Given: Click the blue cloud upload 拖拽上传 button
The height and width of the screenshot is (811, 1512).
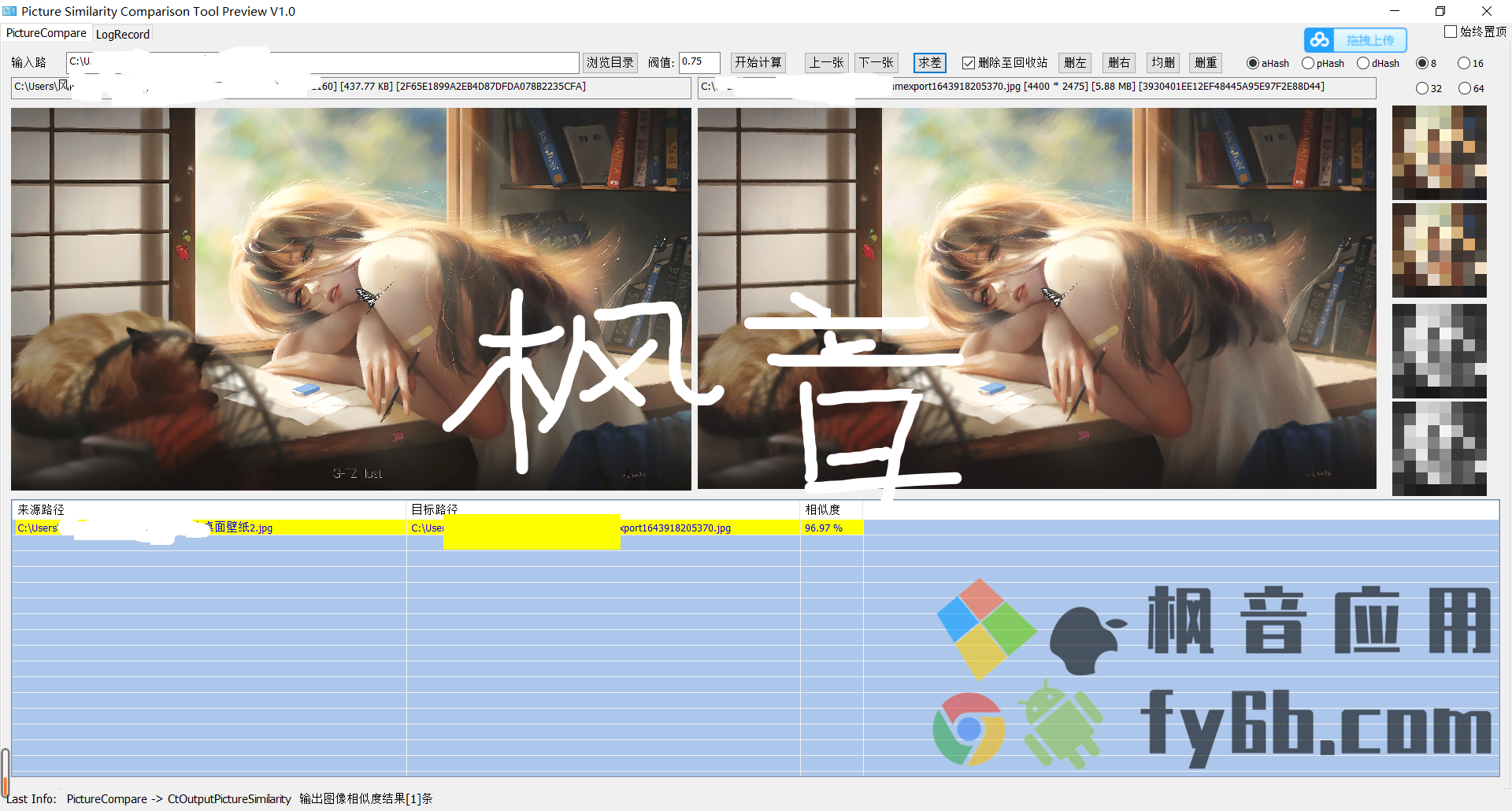Looking at the screenshot, I should click(x=1355, y=40).
